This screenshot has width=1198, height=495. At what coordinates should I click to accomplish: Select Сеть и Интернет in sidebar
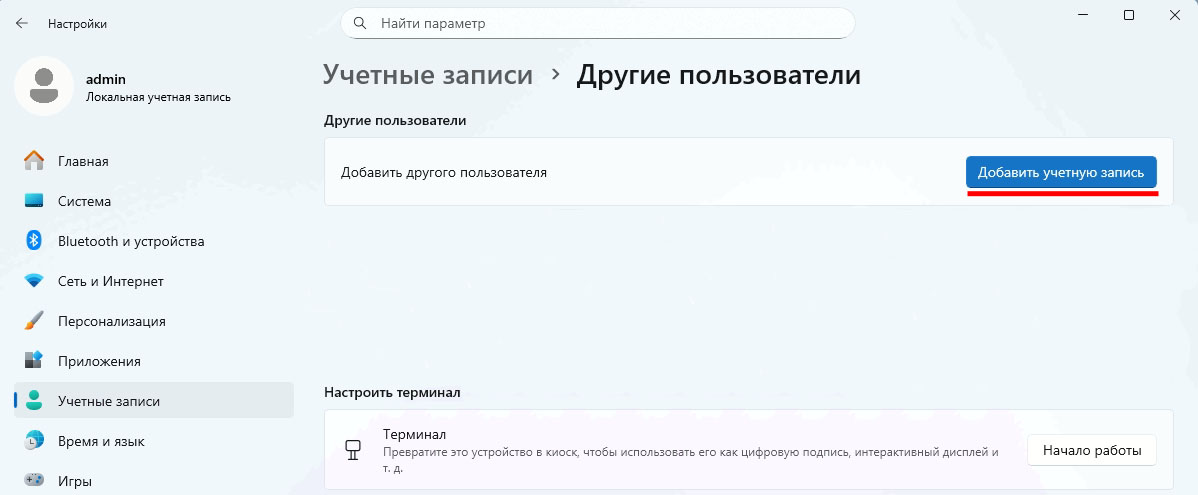pos(154,281)
